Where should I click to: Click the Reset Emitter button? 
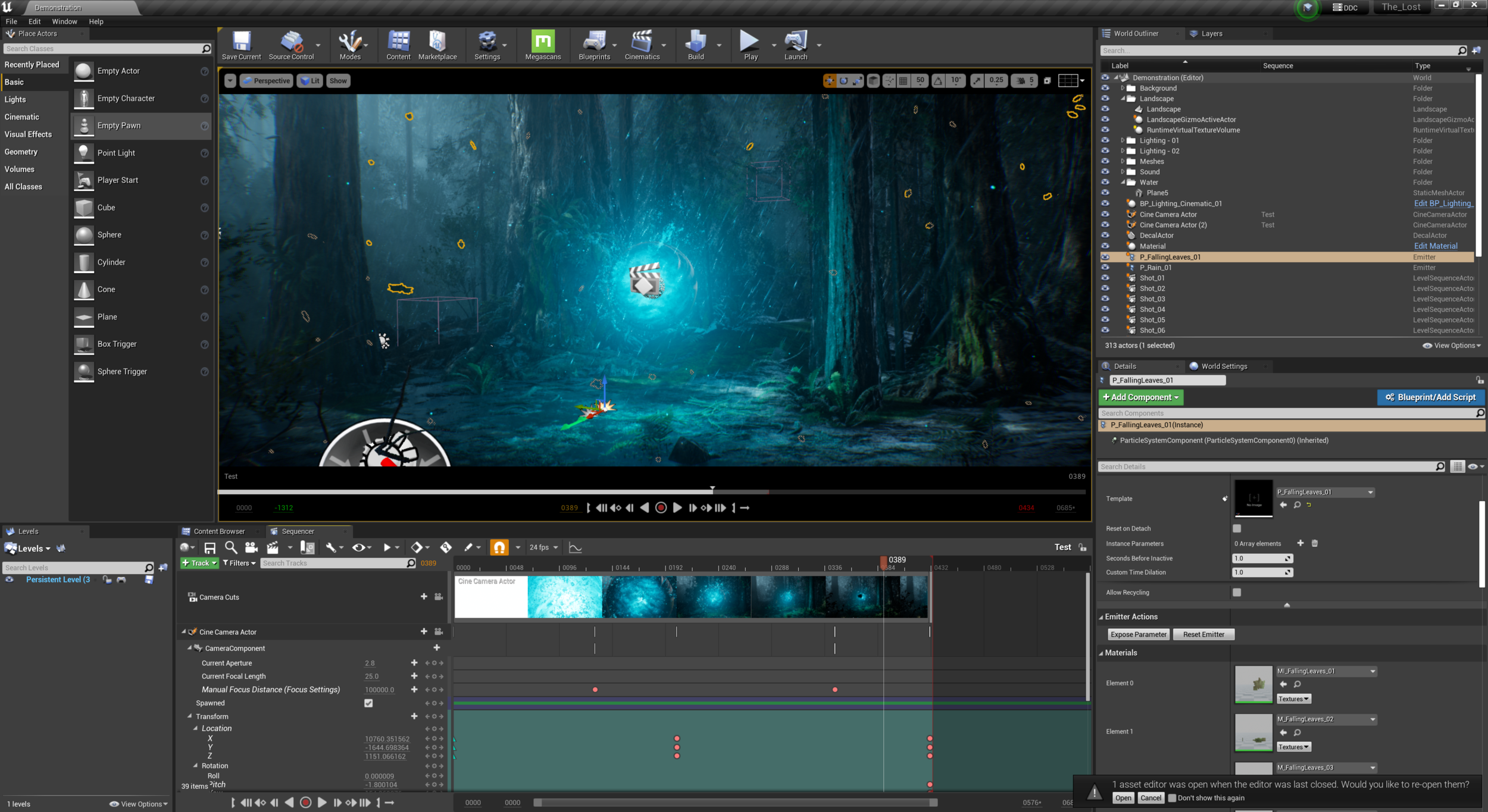[1203, 635]
